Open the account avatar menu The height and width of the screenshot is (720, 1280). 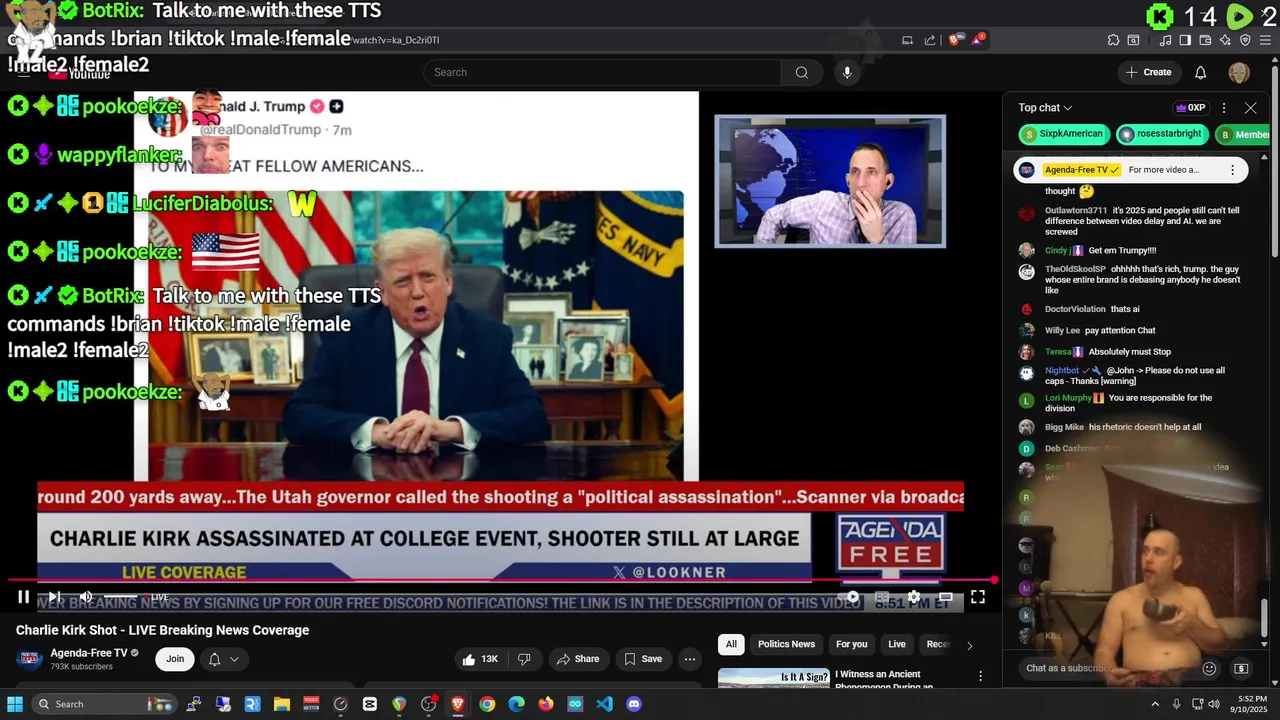[x=1239, y=72]
